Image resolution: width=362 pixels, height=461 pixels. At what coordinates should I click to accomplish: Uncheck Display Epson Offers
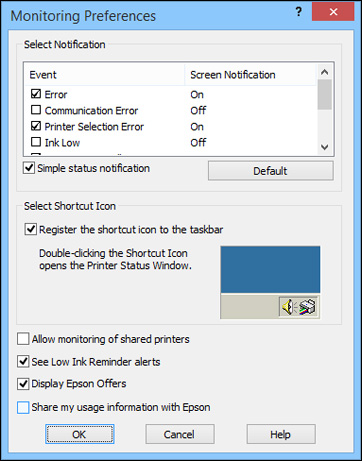(23, 384)
